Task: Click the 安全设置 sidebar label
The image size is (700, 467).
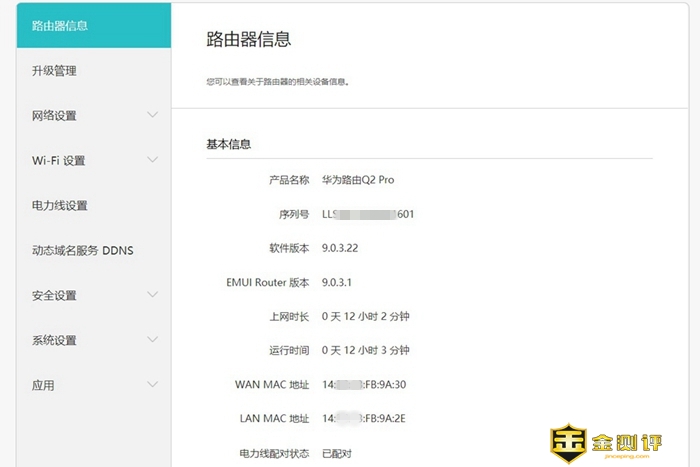Action: click(54, 296)
